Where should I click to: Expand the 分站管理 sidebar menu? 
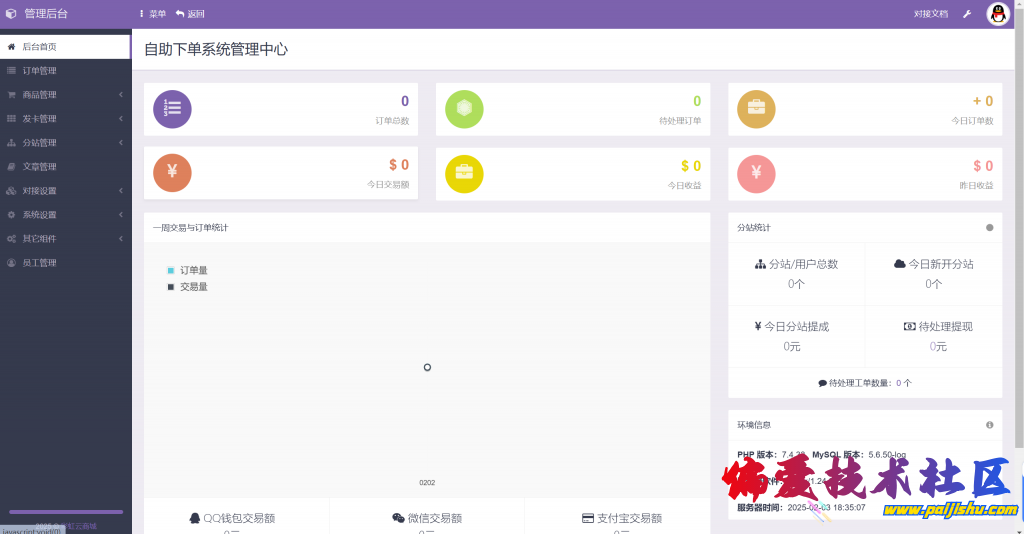[65, 143]
